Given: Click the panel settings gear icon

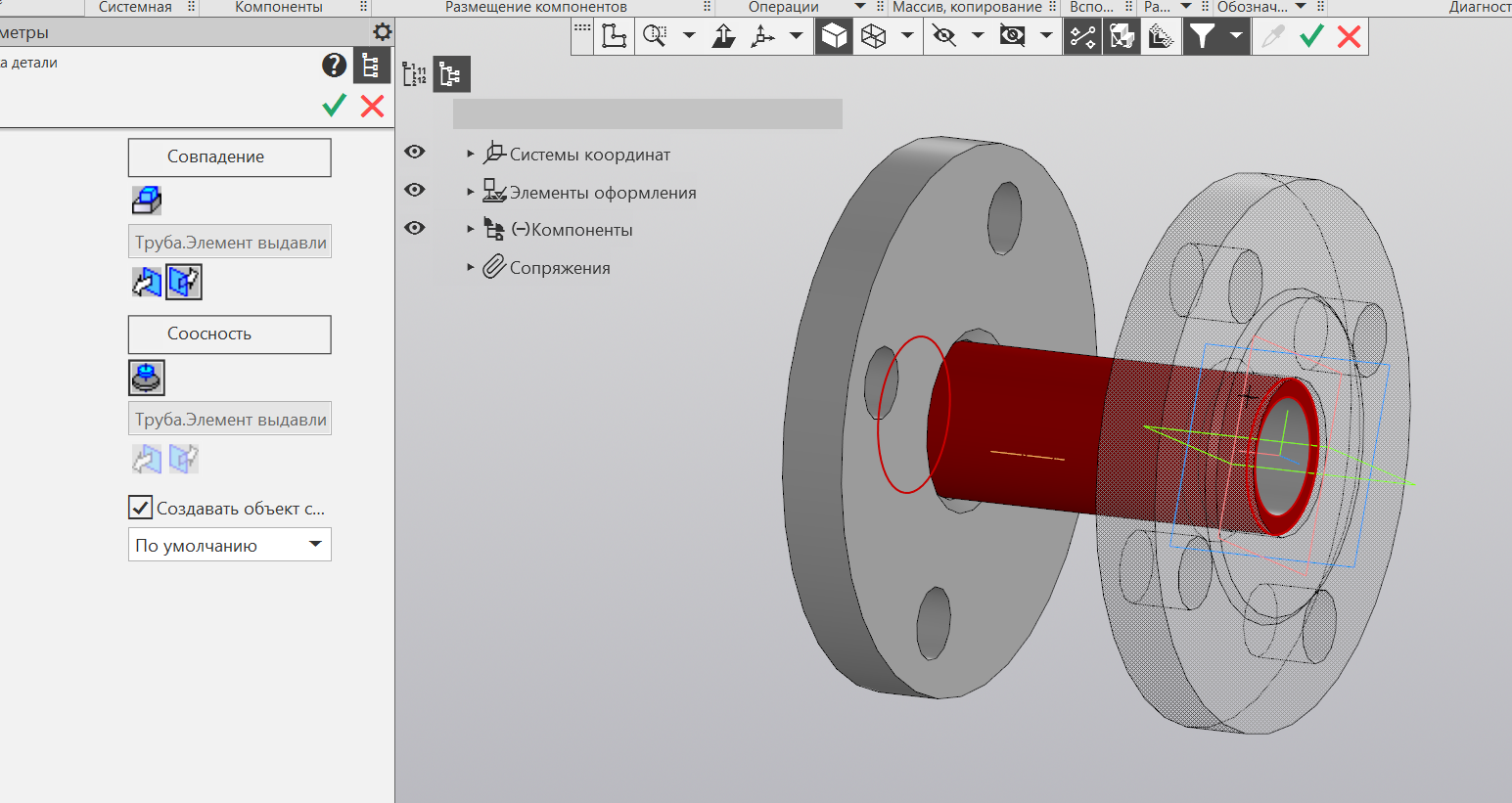Looking at the screenshot, I should coord(383,31).
